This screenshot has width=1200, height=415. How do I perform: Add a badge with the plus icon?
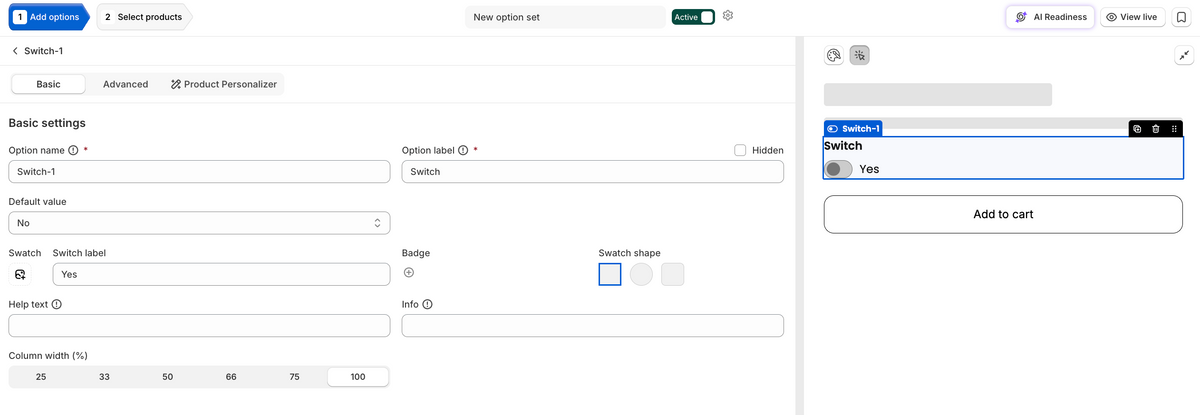(x=409, y=272)
